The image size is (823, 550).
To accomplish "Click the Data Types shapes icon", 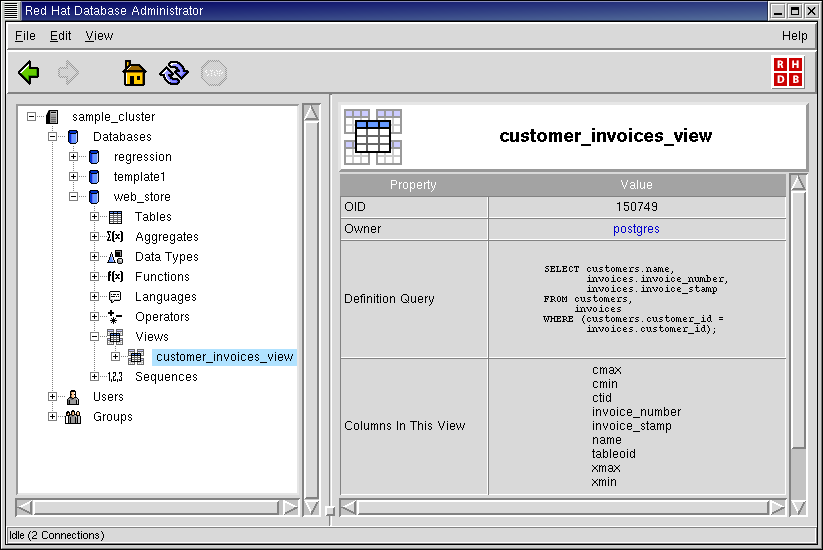I will click(115, 257).
